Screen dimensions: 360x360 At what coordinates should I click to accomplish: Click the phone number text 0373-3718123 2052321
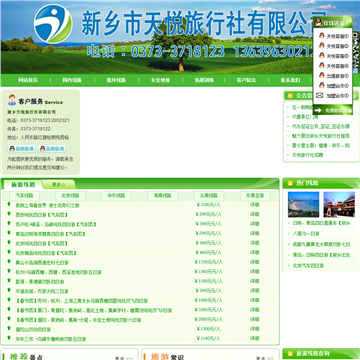point(45,120)
